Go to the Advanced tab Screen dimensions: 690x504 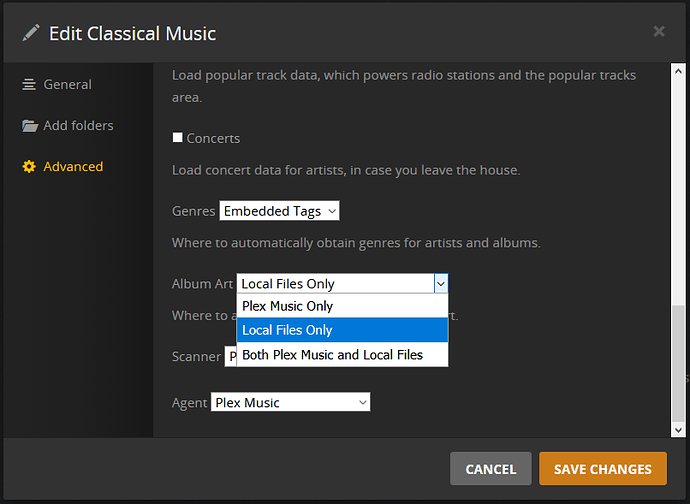73,167
